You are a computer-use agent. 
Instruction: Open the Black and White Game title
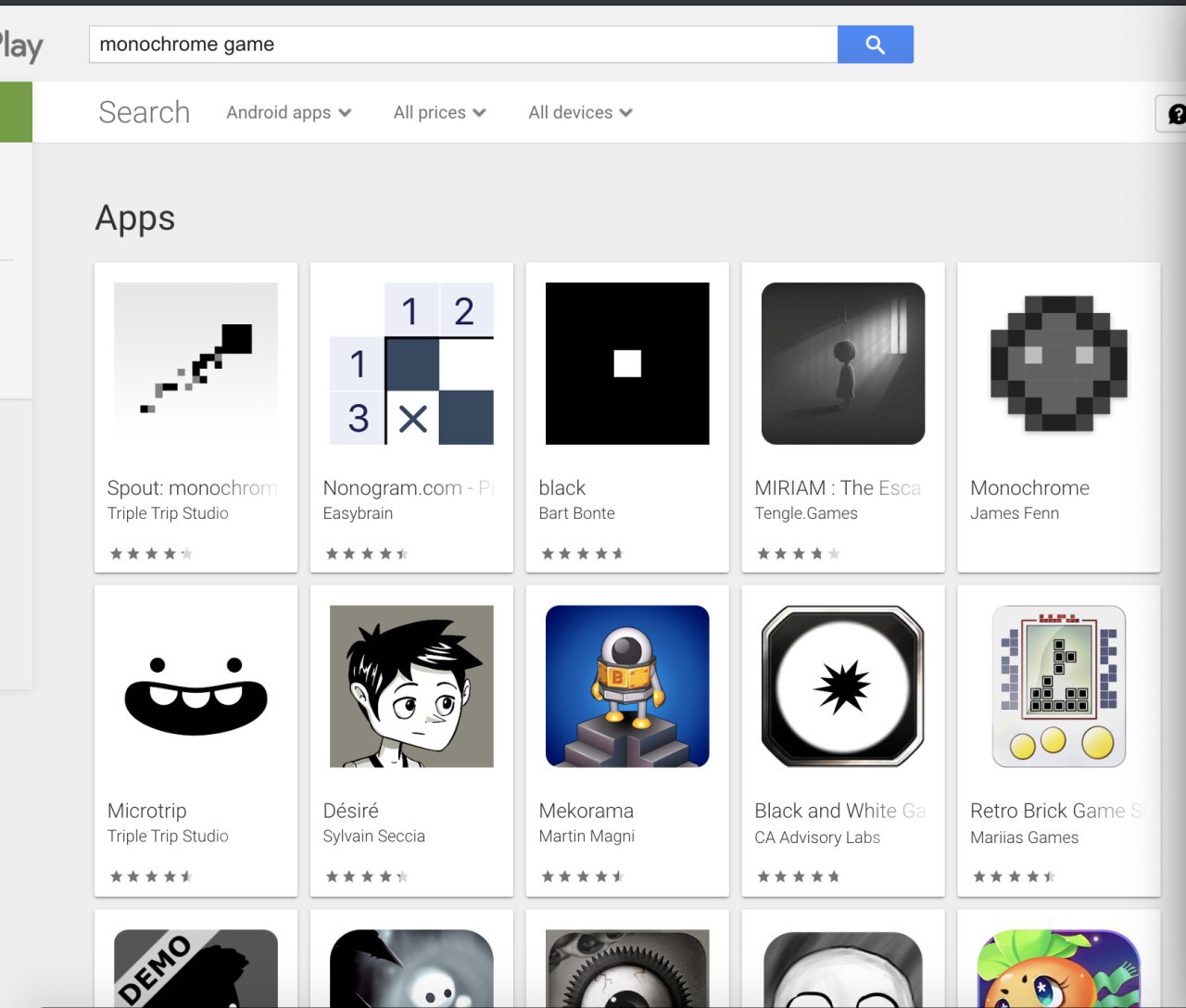coord(840,811)
